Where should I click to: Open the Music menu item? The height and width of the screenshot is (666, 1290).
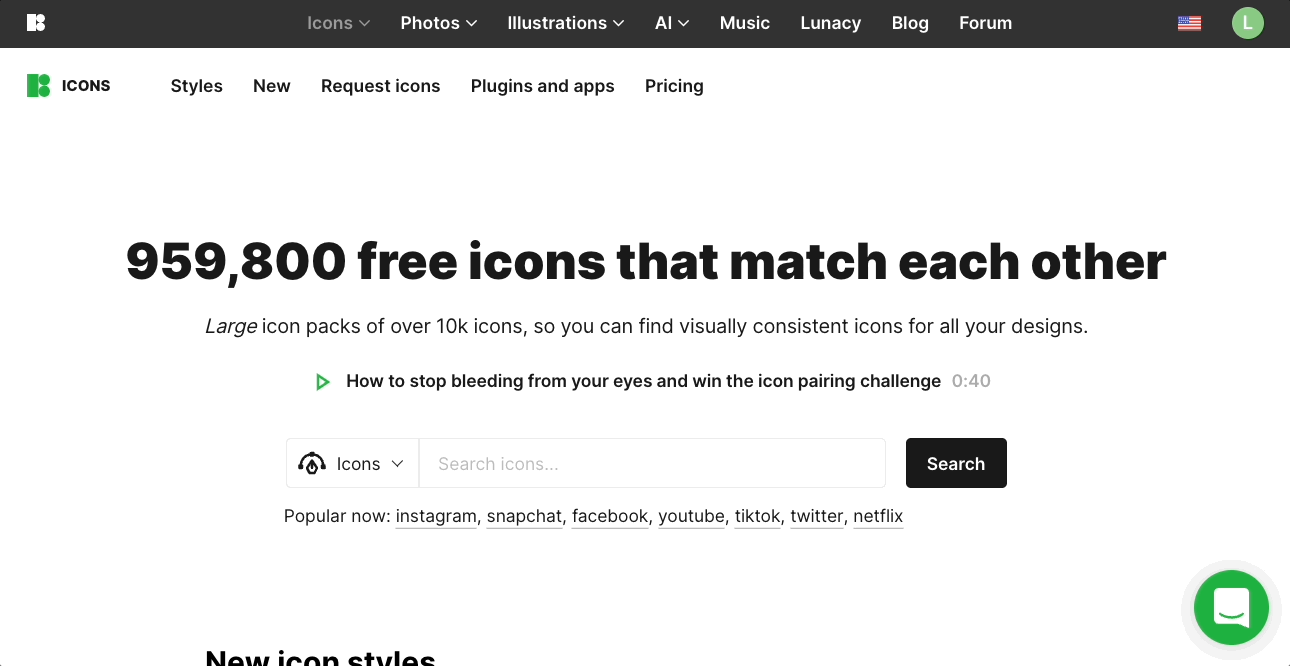[x=745, y=23]
